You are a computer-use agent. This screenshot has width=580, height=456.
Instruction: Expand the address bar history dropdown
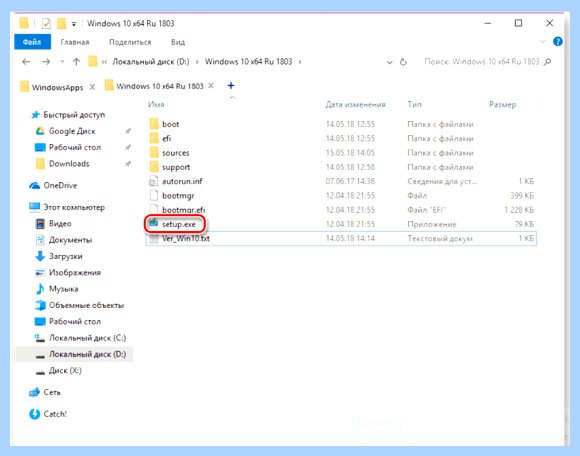(389, 62)
